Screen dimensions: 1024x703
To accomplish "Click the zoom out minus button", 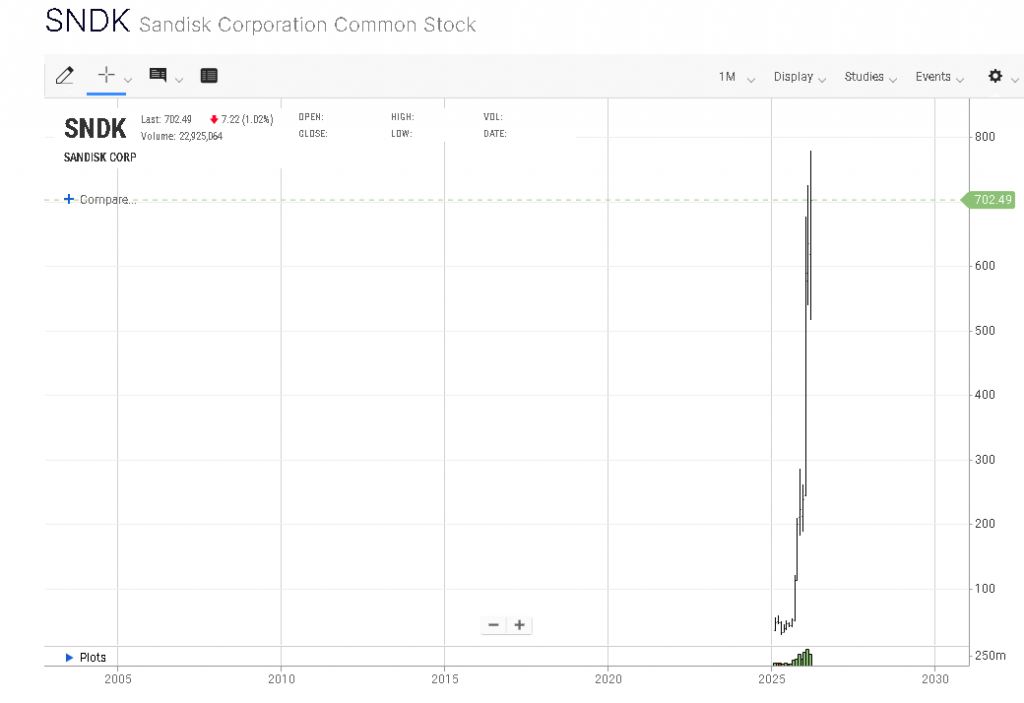I will click(493, 625).
